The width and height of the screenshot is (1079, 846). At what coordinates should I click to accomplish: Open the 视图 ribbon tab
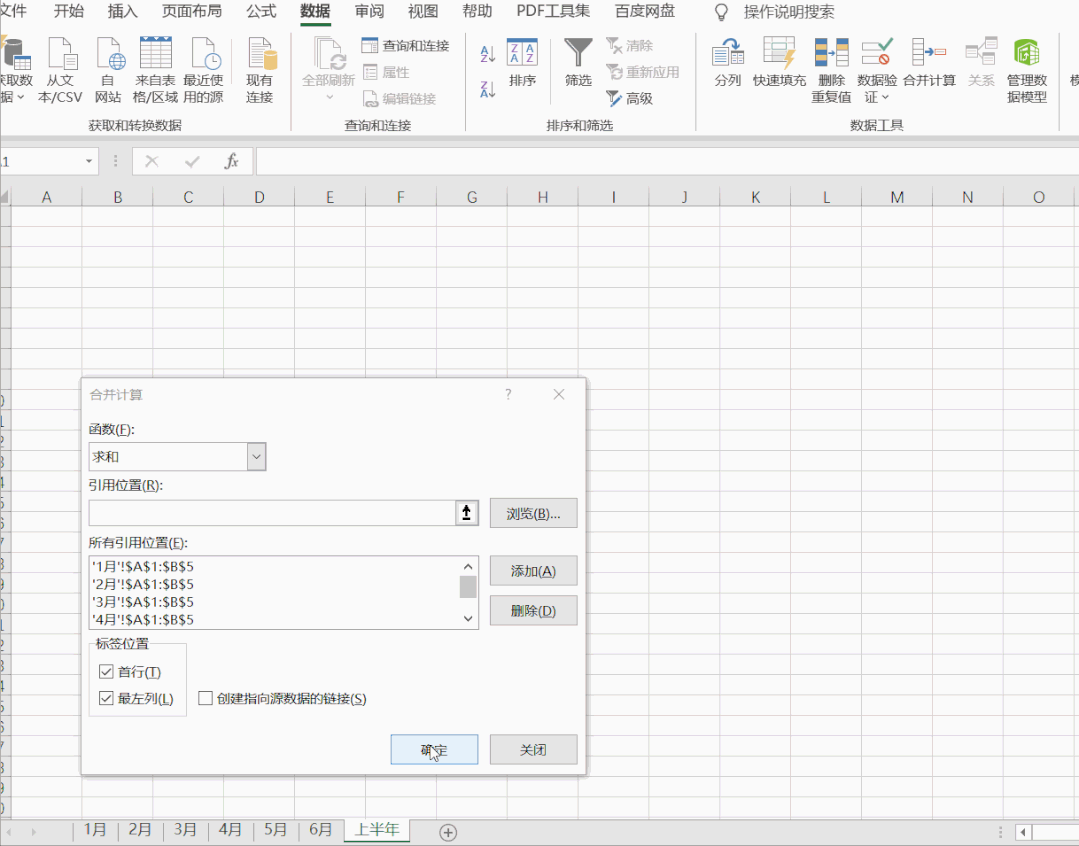click(423, 11)
